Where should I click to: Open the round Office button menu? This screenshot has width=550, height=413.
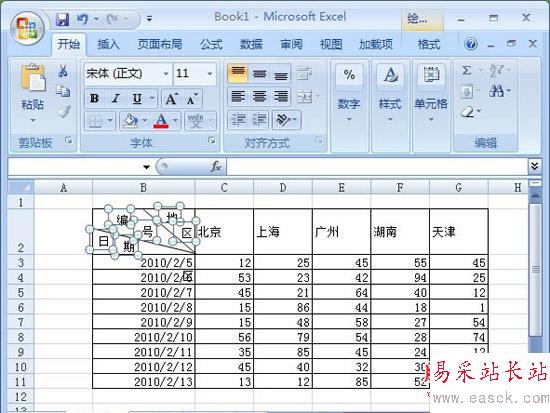pos(27,29)
